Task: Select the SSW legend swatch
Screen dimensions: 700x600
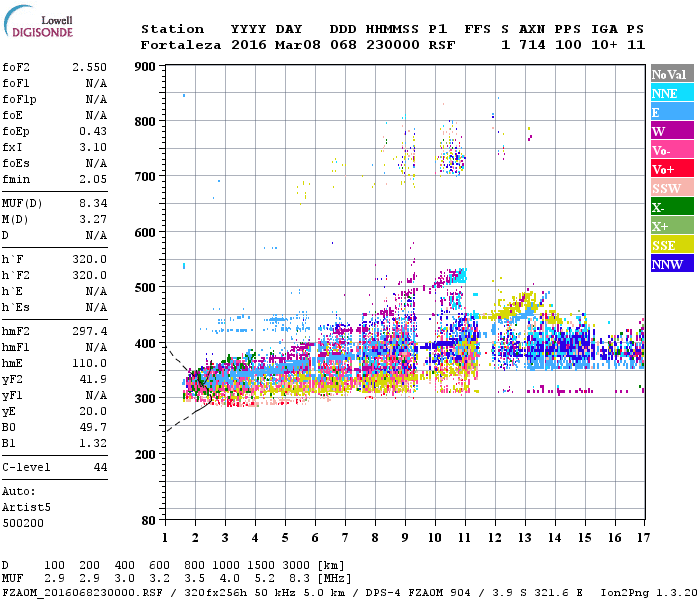Action: pos(672,188)
